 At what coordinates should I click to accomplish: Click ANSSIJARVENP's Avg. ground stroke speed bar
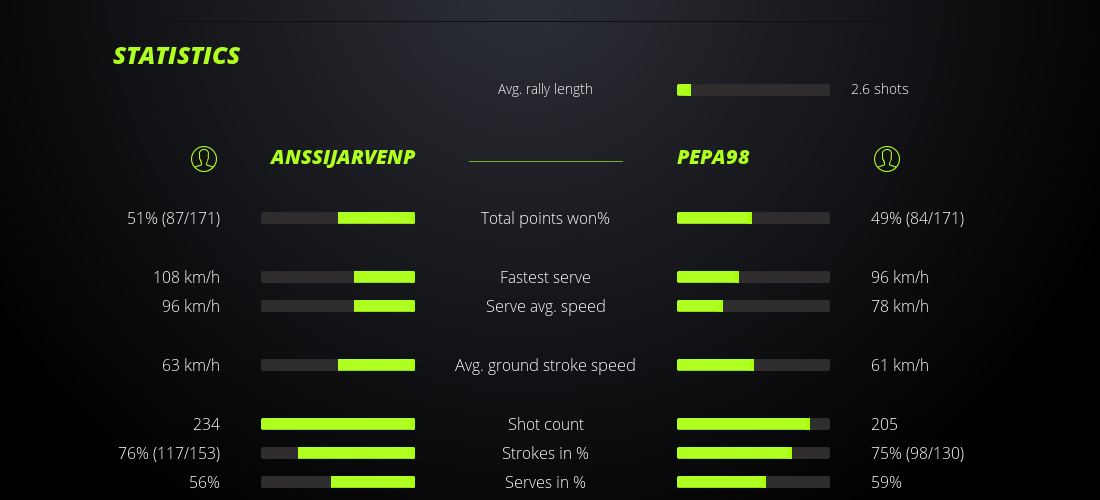(338, 365)
